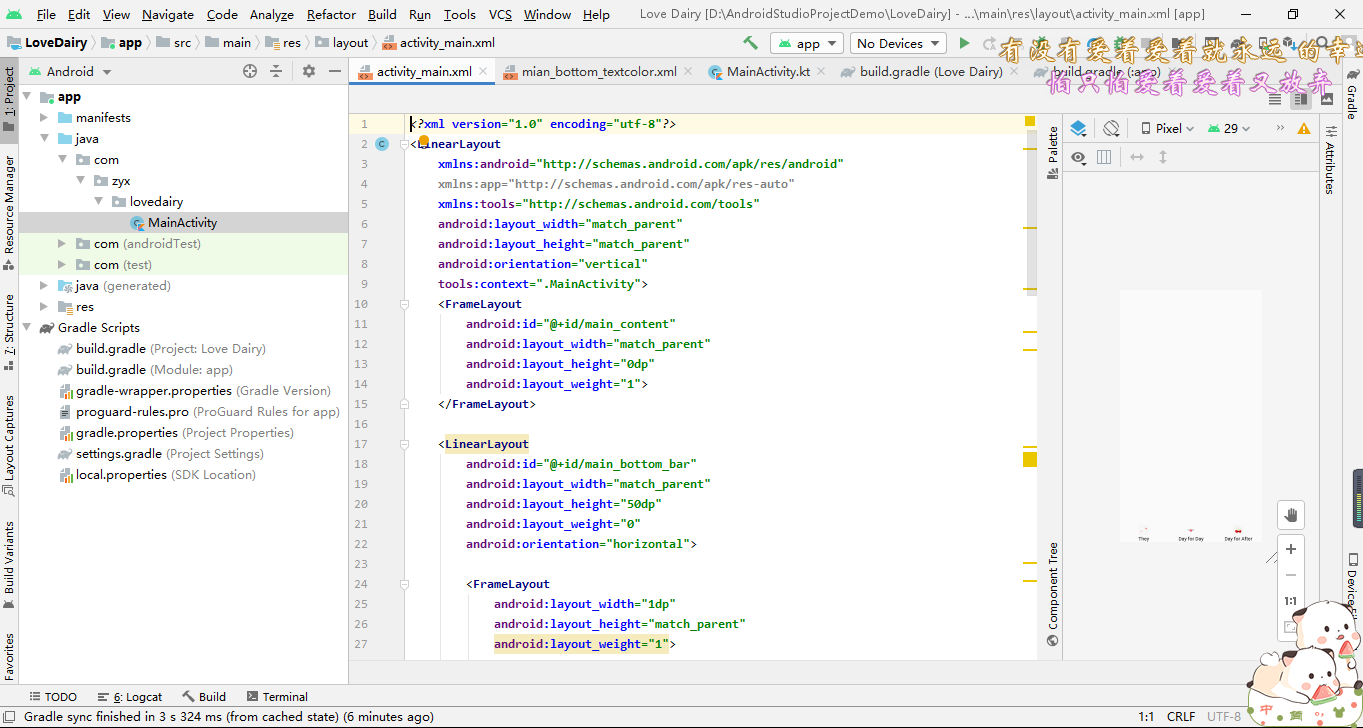The height and width of the screenshot is (728, 1363).
Task: Click CRLF line separator in status bar
Action: coord(1181,717)
